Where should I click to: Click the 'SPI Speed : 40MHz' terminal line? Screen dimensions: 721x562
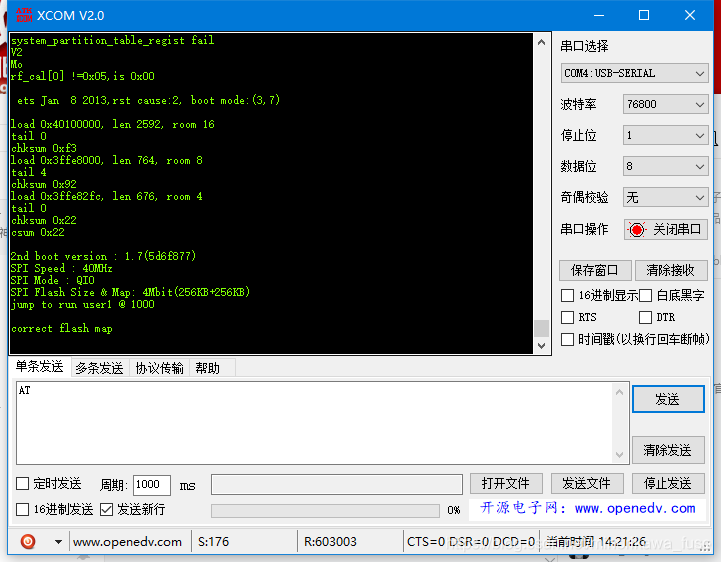click(x=62, y=268)
